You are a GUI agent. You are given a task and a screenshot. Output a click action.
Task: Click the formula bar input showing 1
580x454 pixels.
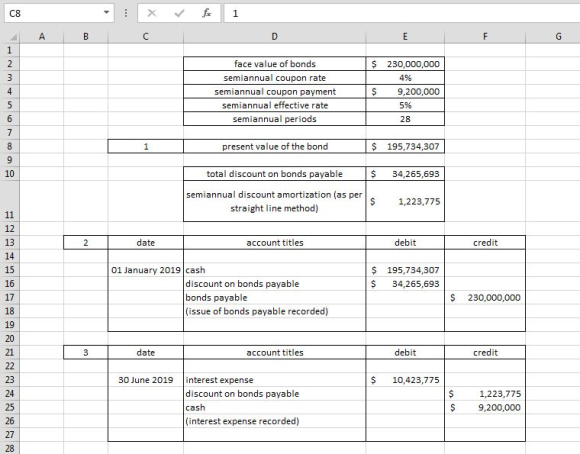[x=402, y=13]
